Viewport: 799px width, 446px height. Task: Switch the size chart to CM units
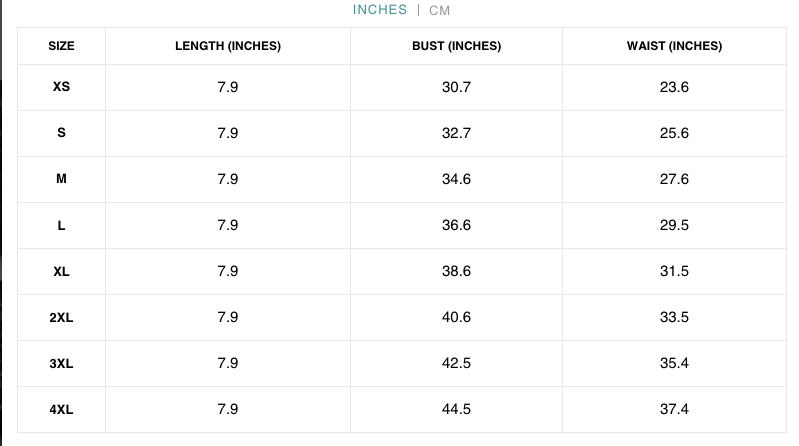click(x=440, y=10)
